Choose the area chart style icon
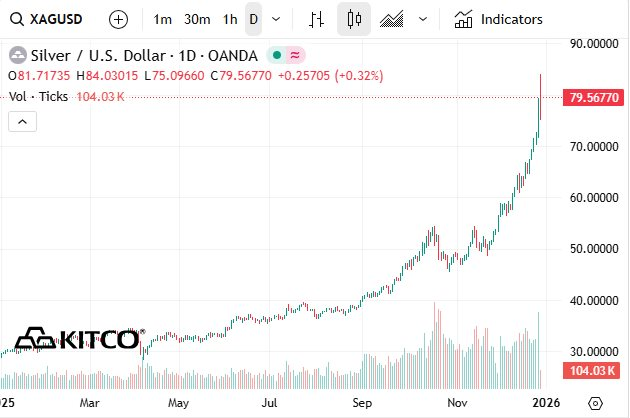The image size is (630, 418). (x=391, y=19)
